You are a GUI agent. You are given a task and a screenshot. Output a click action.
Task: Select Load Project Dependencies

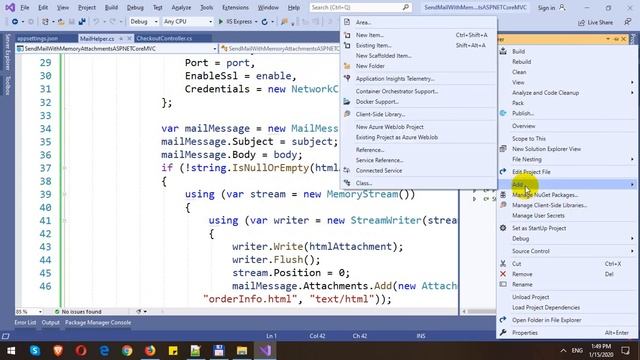pos(546,307)
